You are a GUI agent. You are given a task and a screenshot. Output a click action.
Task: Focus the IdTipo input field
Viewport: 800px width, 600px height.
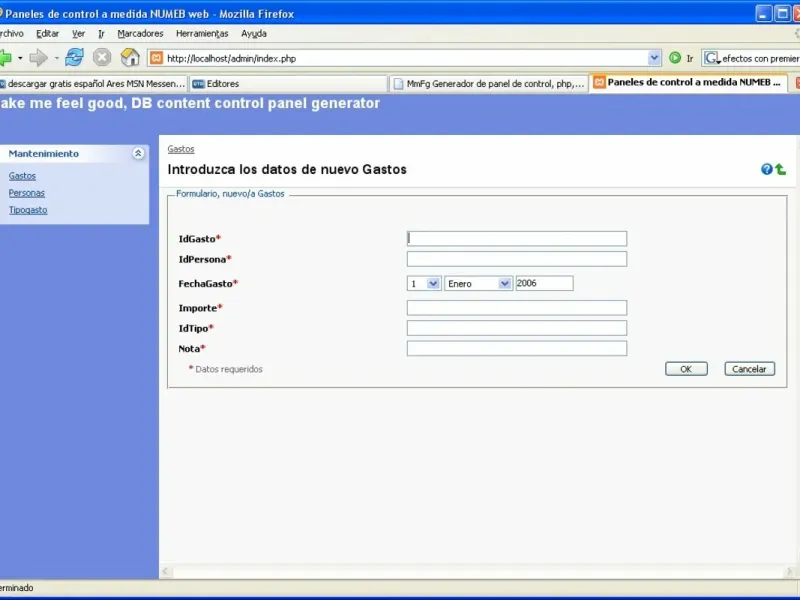coord(517,328)
